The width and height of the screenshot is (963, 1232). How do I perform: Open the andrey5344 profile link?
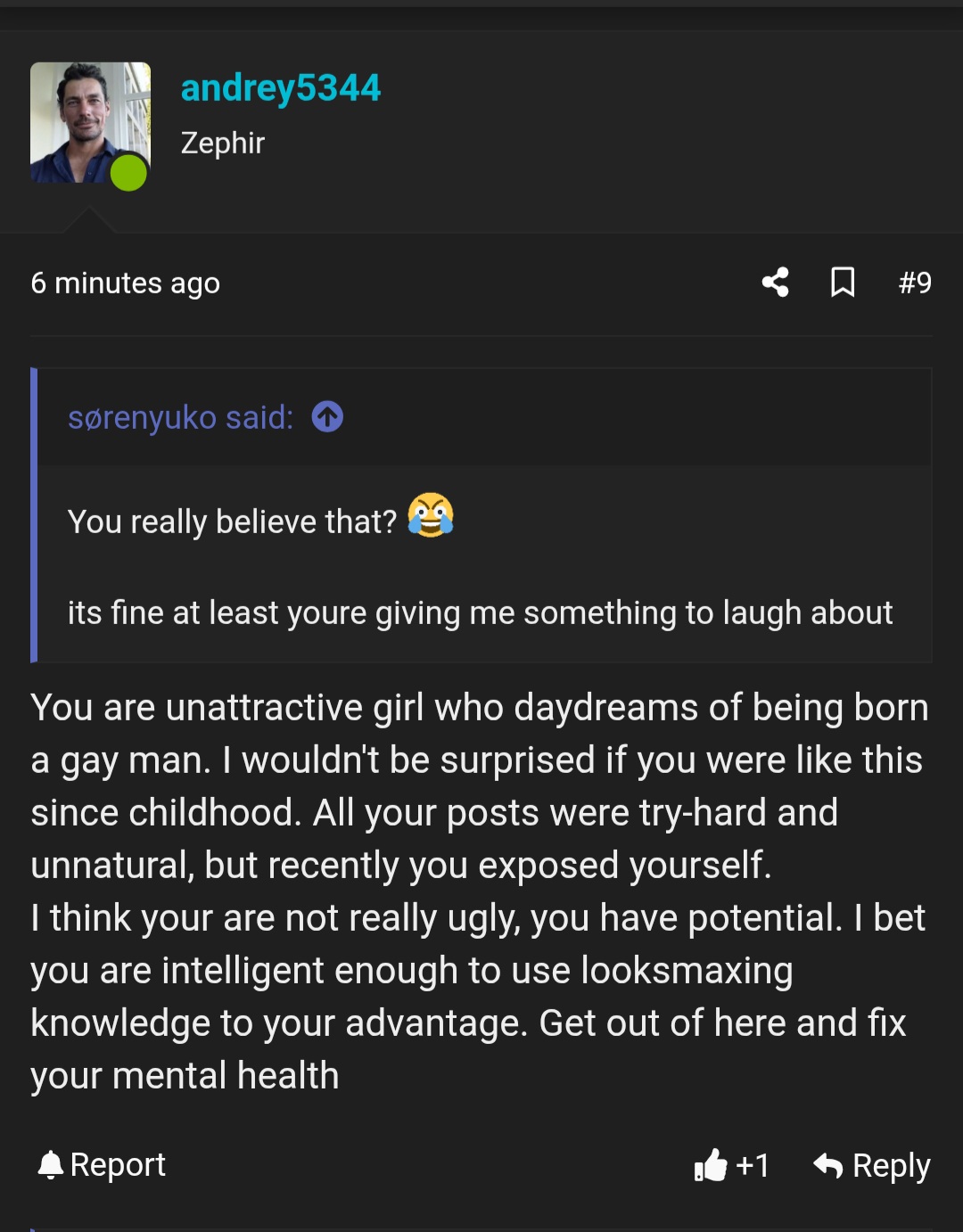tap(281, 88)
